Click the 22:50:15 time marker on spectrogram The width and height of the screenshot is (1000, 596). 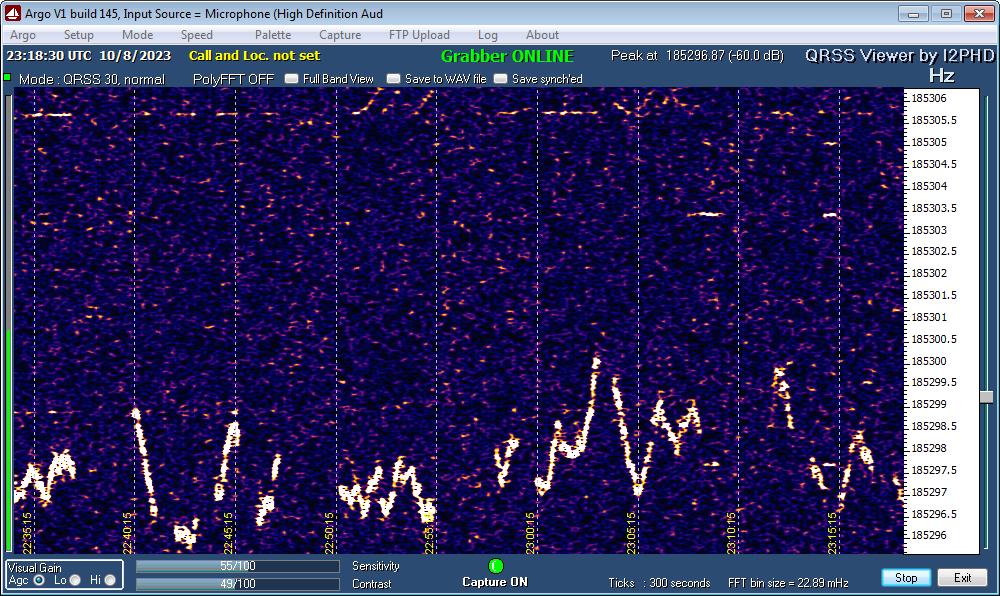[329, 532]
